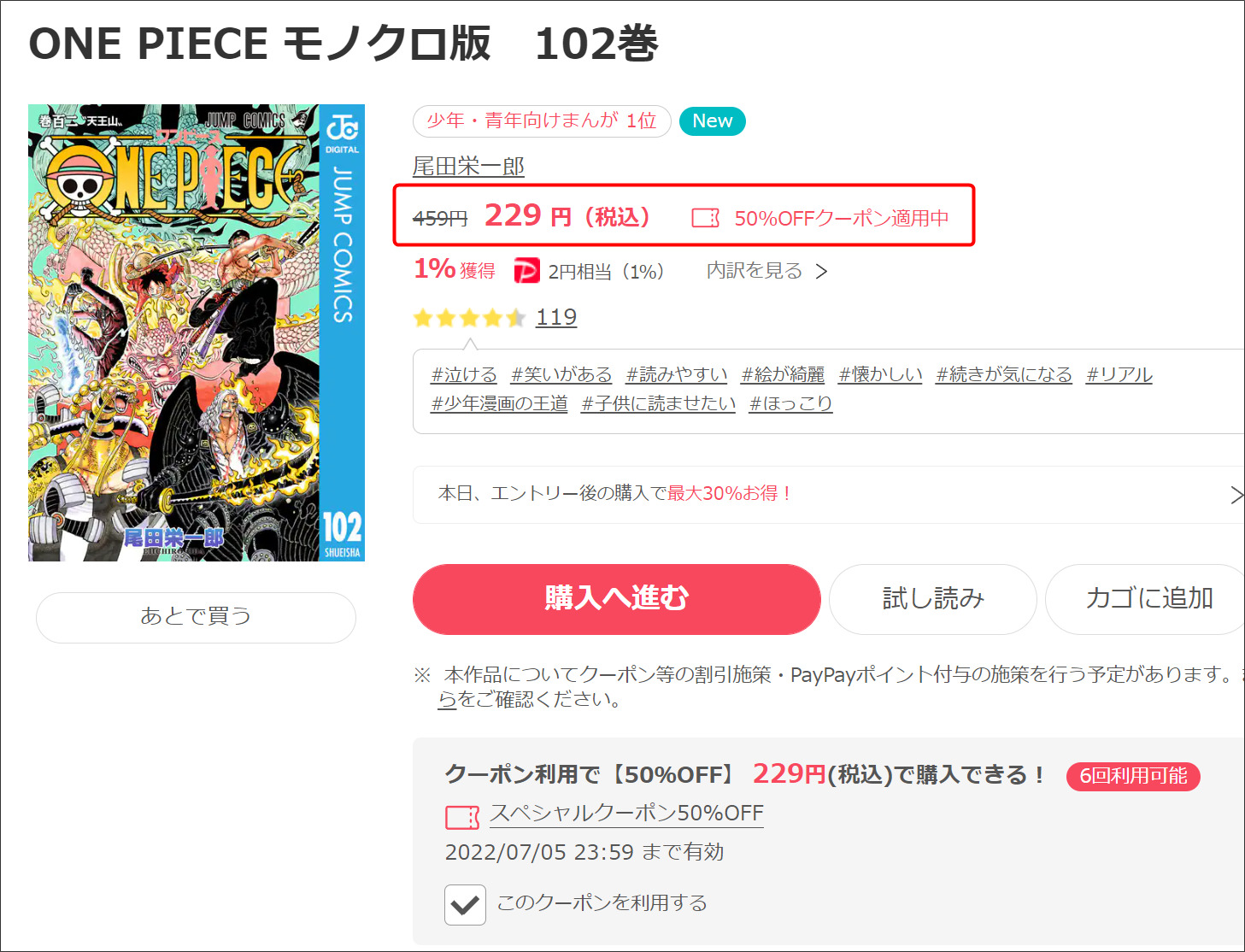Open the 最大30%お得 entry banner arrow

[1235, 494]
